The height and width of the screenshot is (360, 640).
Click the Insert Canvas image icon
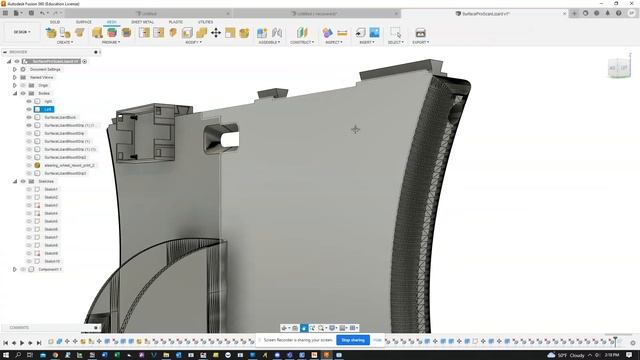tap(374, 32)
